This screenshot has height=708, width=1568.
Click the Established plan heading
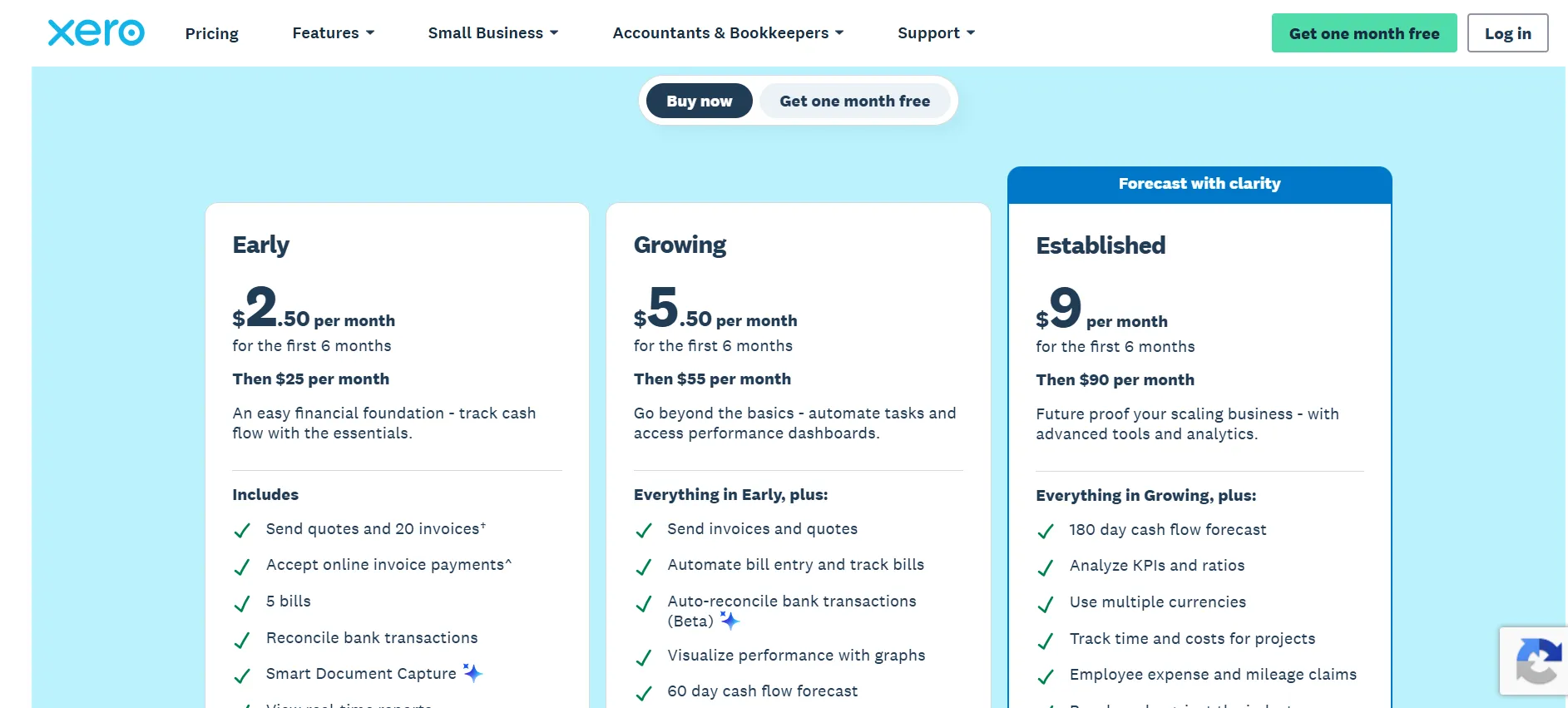click(x=1101, y=245)
